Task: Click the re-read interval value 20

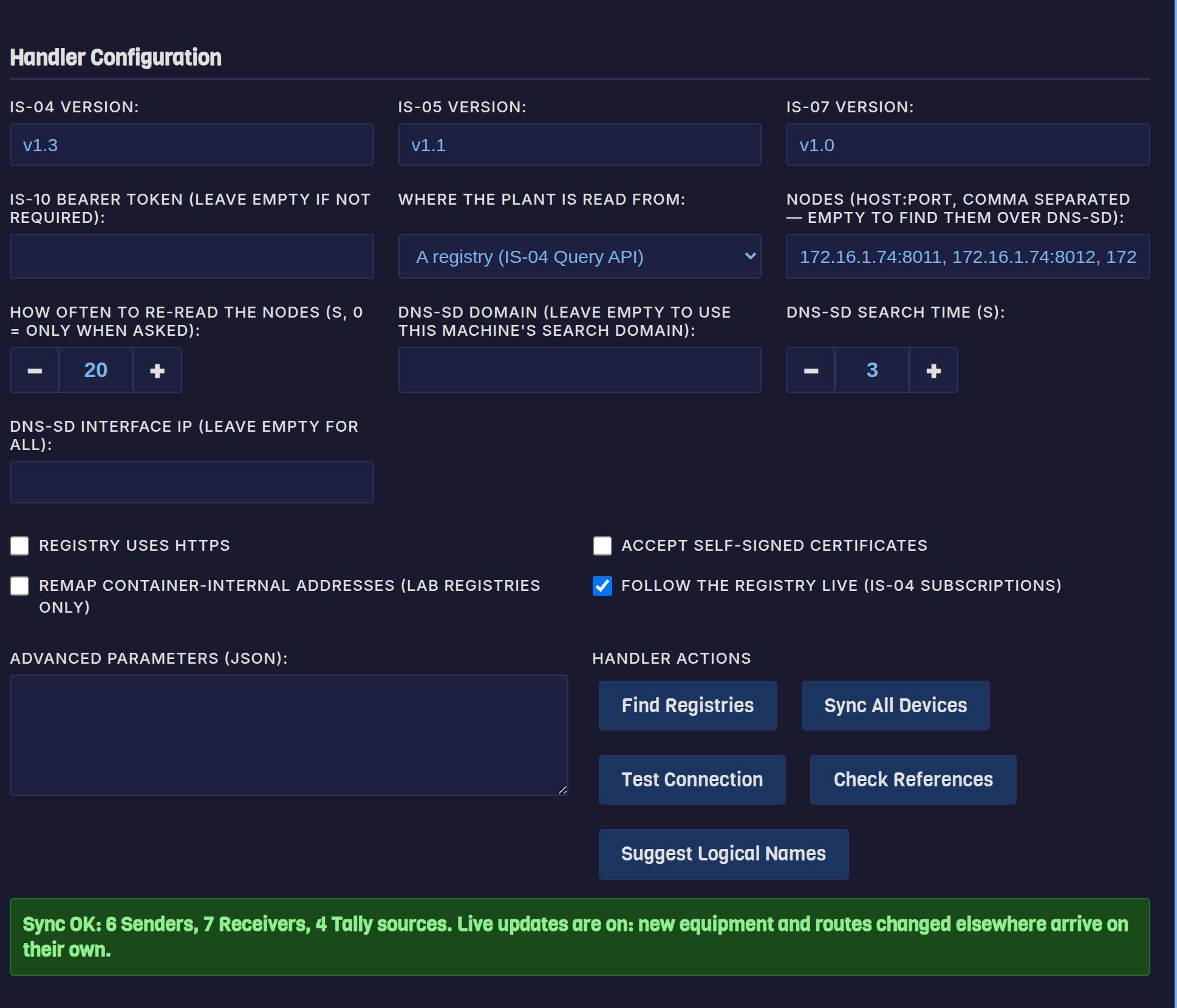Action: point(96,370)
